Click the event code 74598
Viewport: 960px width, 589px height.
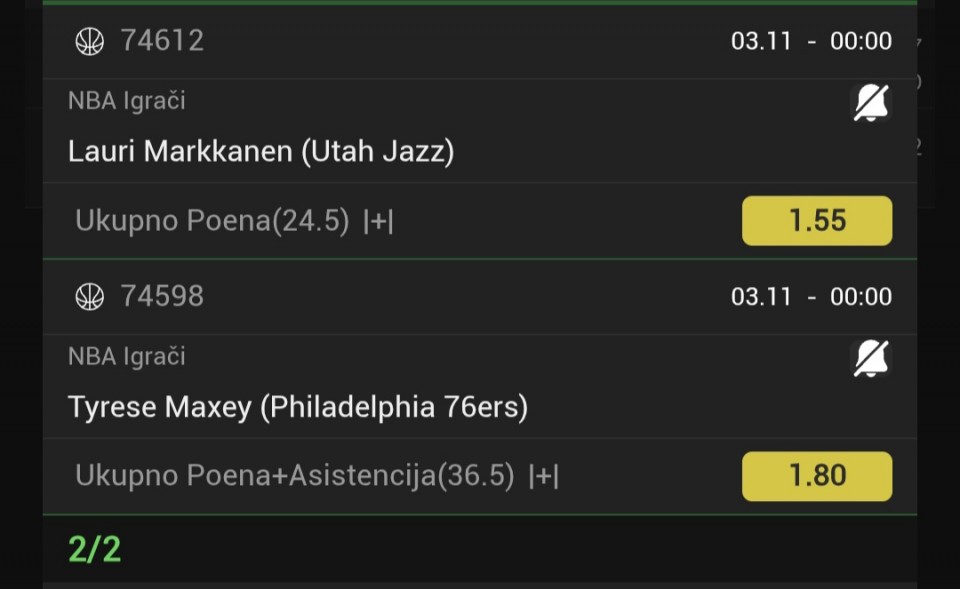pyautogui.click(x=162, y=297)
